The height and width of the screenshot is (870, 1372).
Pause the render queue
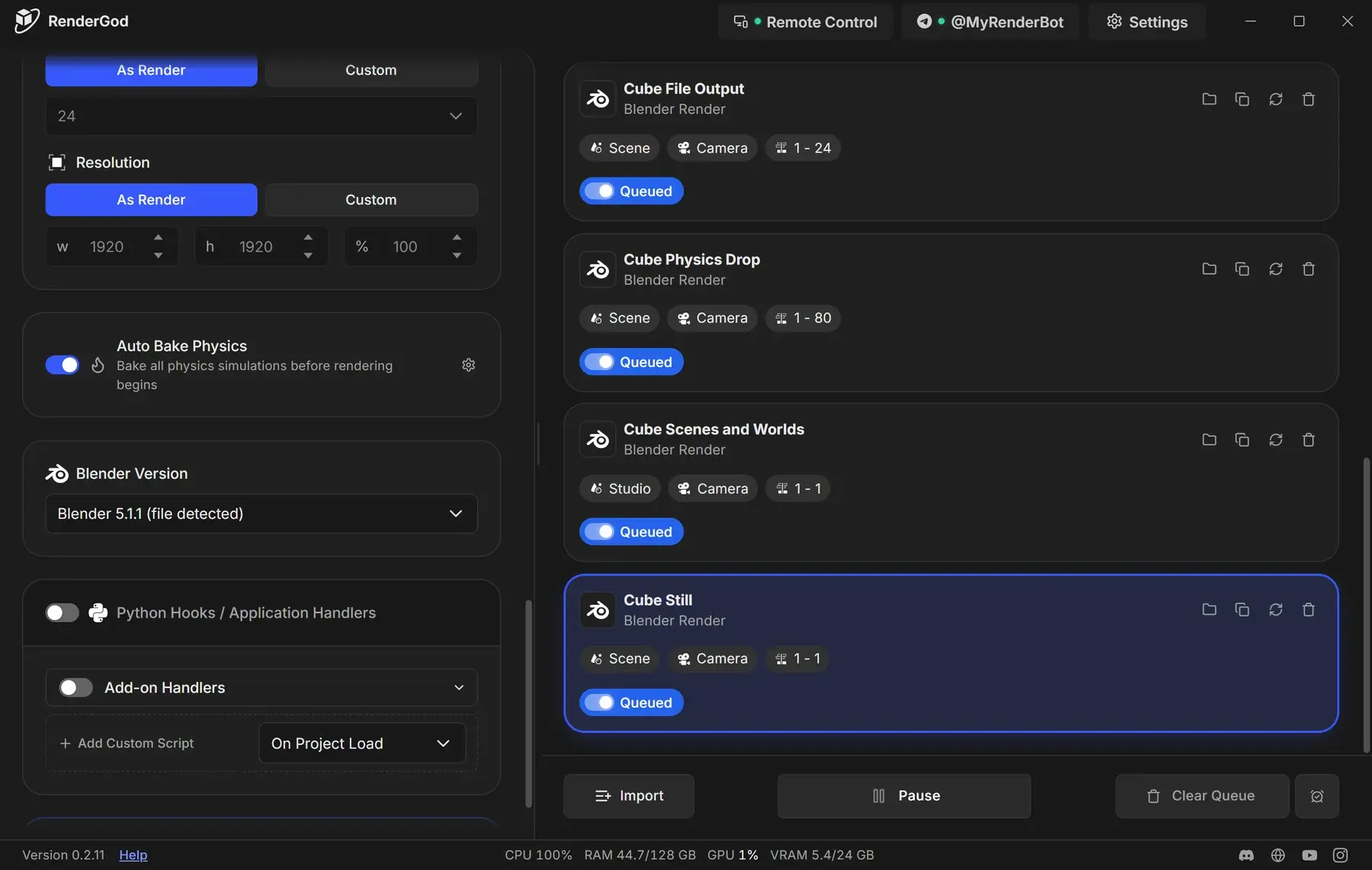pos(904,796)
